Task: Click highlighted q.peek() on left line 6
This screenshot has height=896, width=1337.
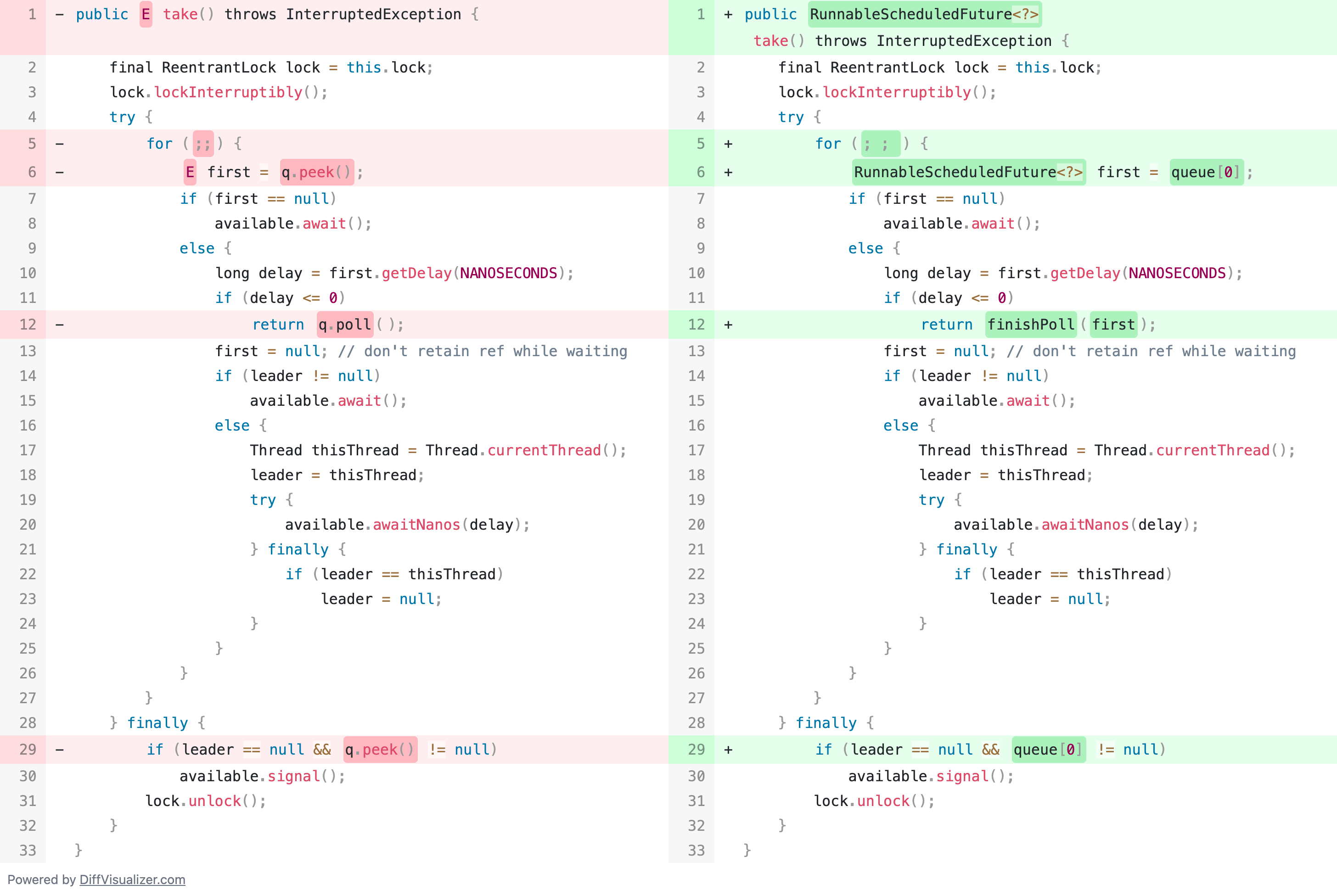Action: [317, 172]
